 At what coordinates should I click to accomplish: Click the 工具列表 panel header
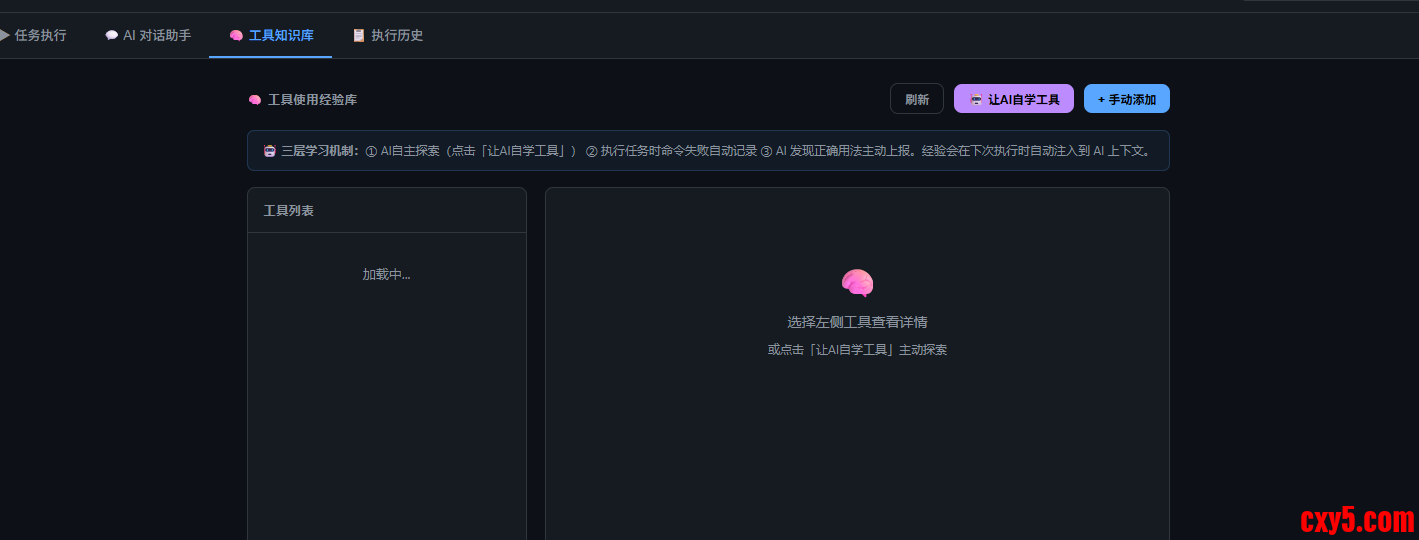(387, 211)
